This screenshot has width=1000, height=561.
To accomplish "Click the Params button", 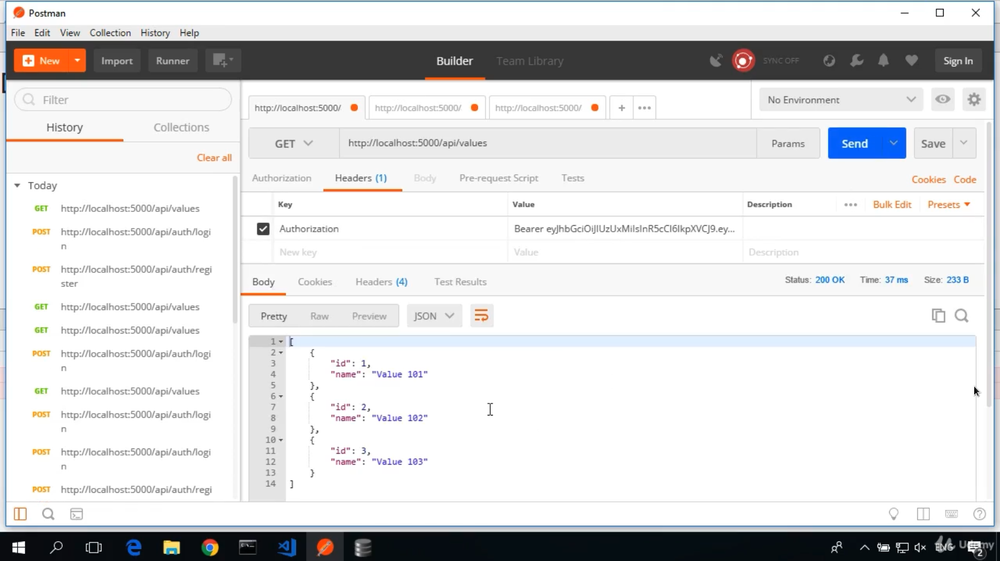I will pyautogui.click(x=788, y=143).
